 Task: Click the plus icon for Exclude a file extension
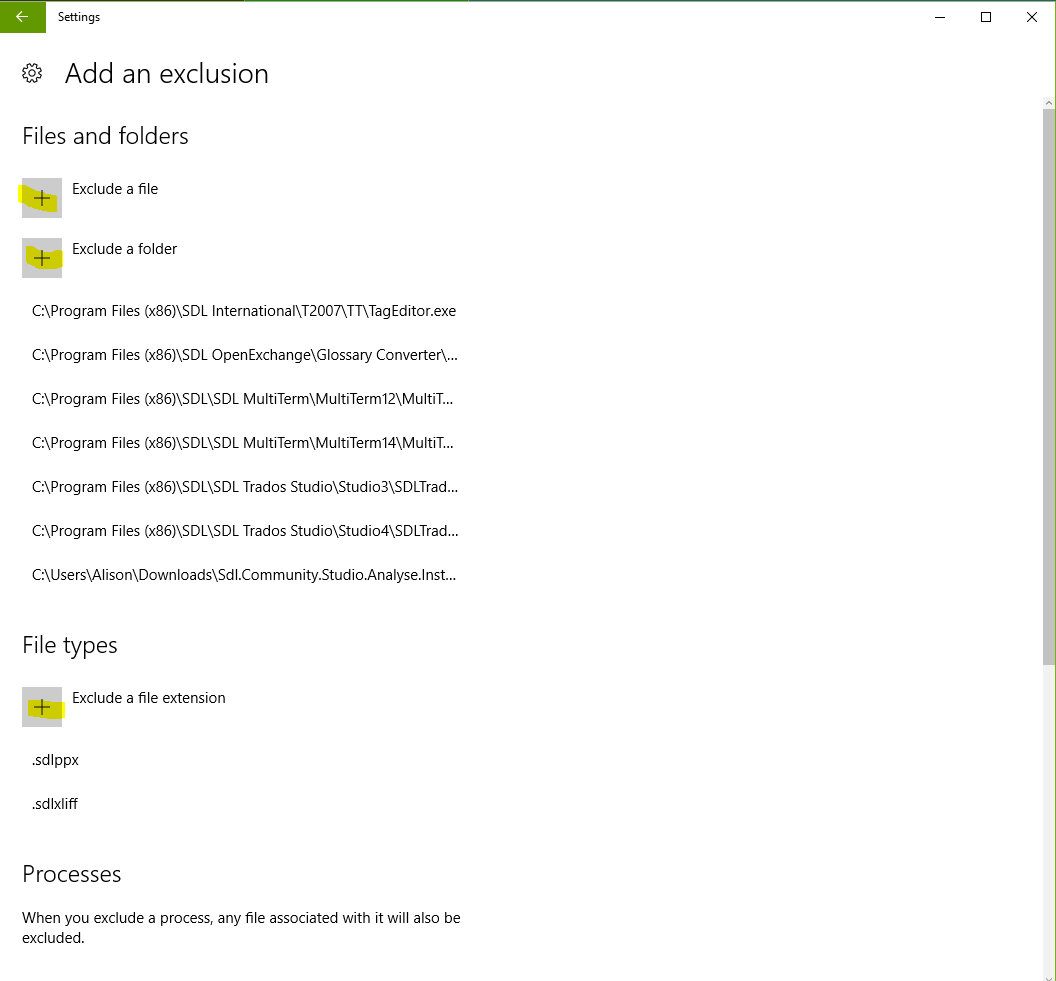[42, 707]
